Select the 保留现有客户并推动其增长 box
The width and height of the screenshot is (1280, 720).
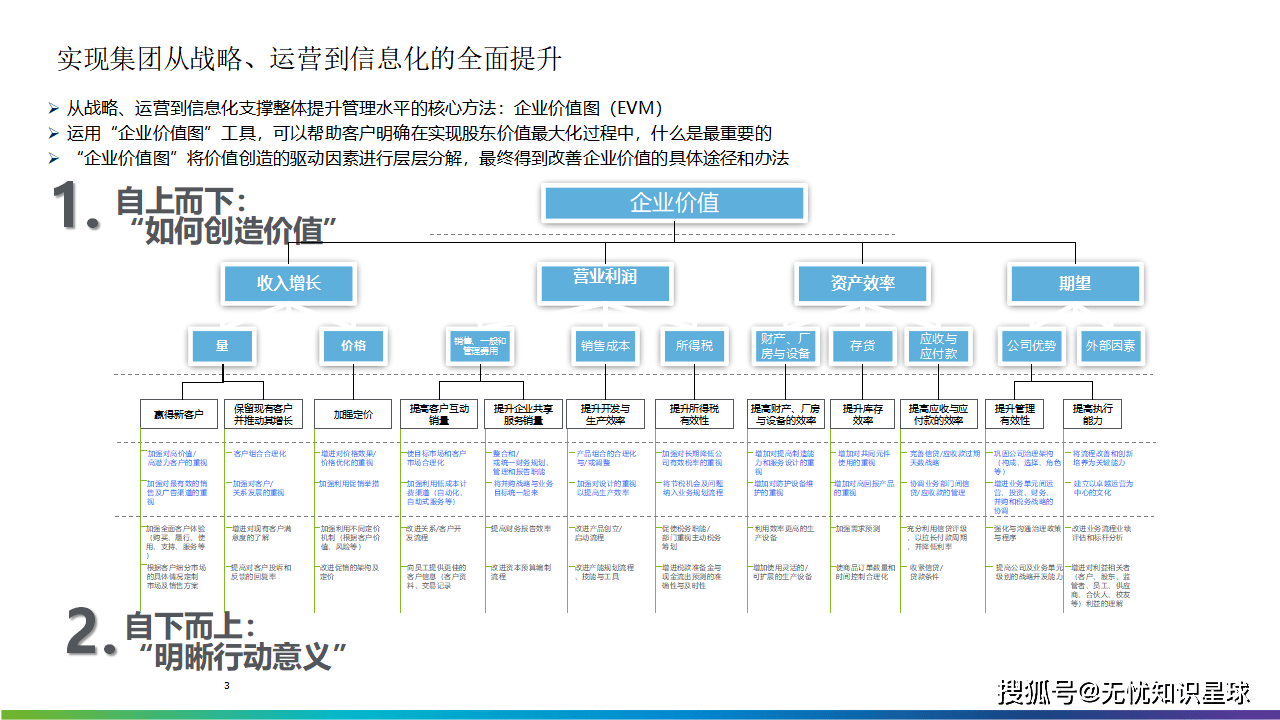click(x=263, y=414)
